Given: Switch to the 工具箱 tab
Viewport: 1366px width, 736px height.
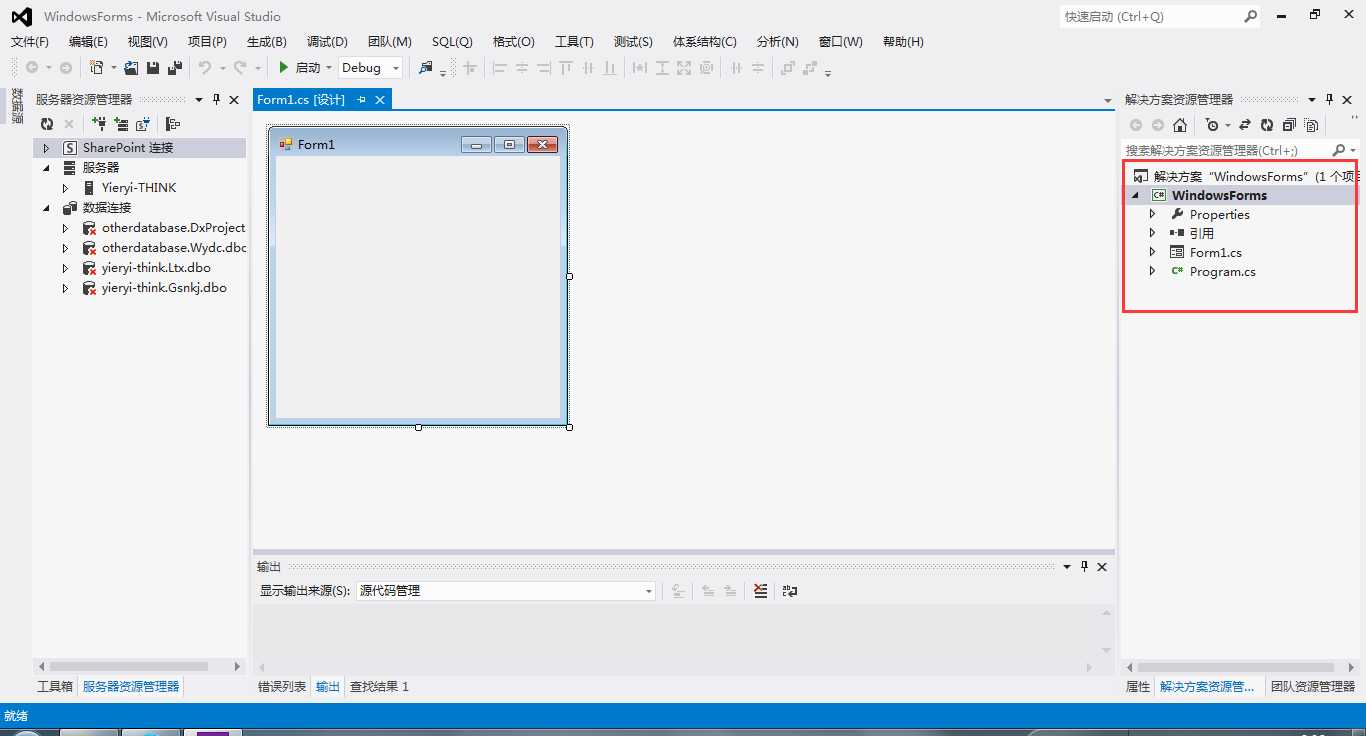Looking at the screenshot, I should pyautogui.click(x=55, y=687).
